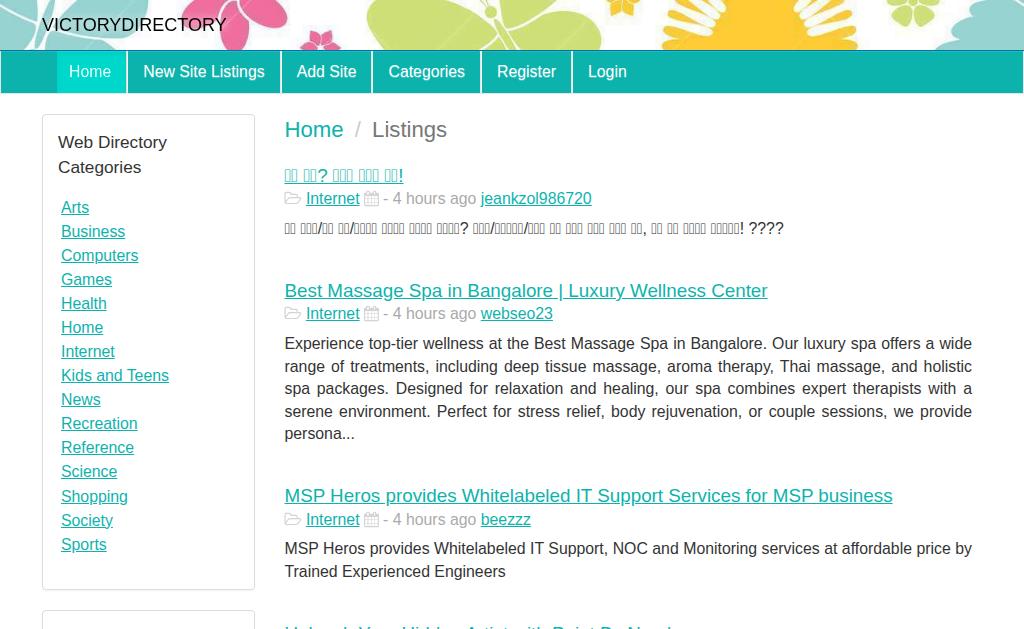Select the Register menu item
The height and width of the screenshot is (629, 1024).
click(x=526, y=72)
